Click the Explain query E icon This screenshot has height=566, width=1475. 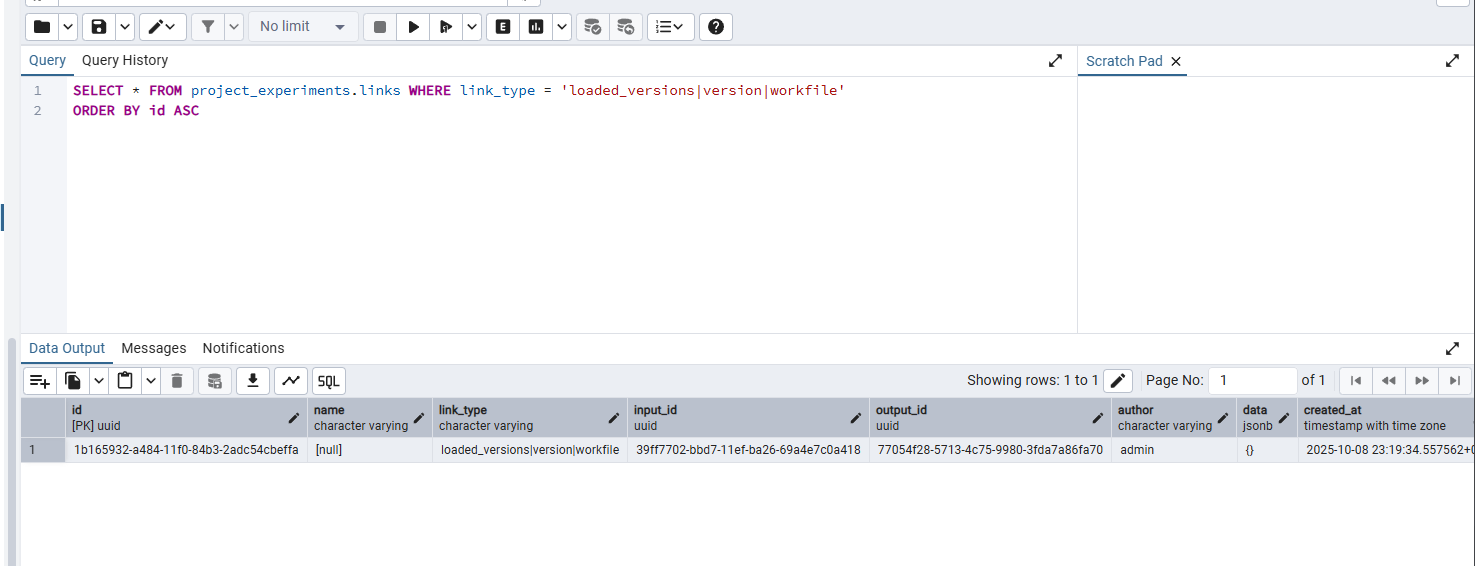pos(503,27)
